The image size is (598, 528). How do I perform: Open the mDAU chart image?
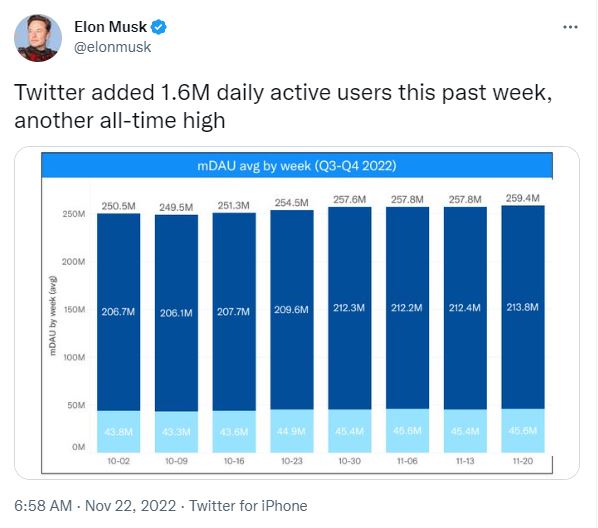point(297,313)
